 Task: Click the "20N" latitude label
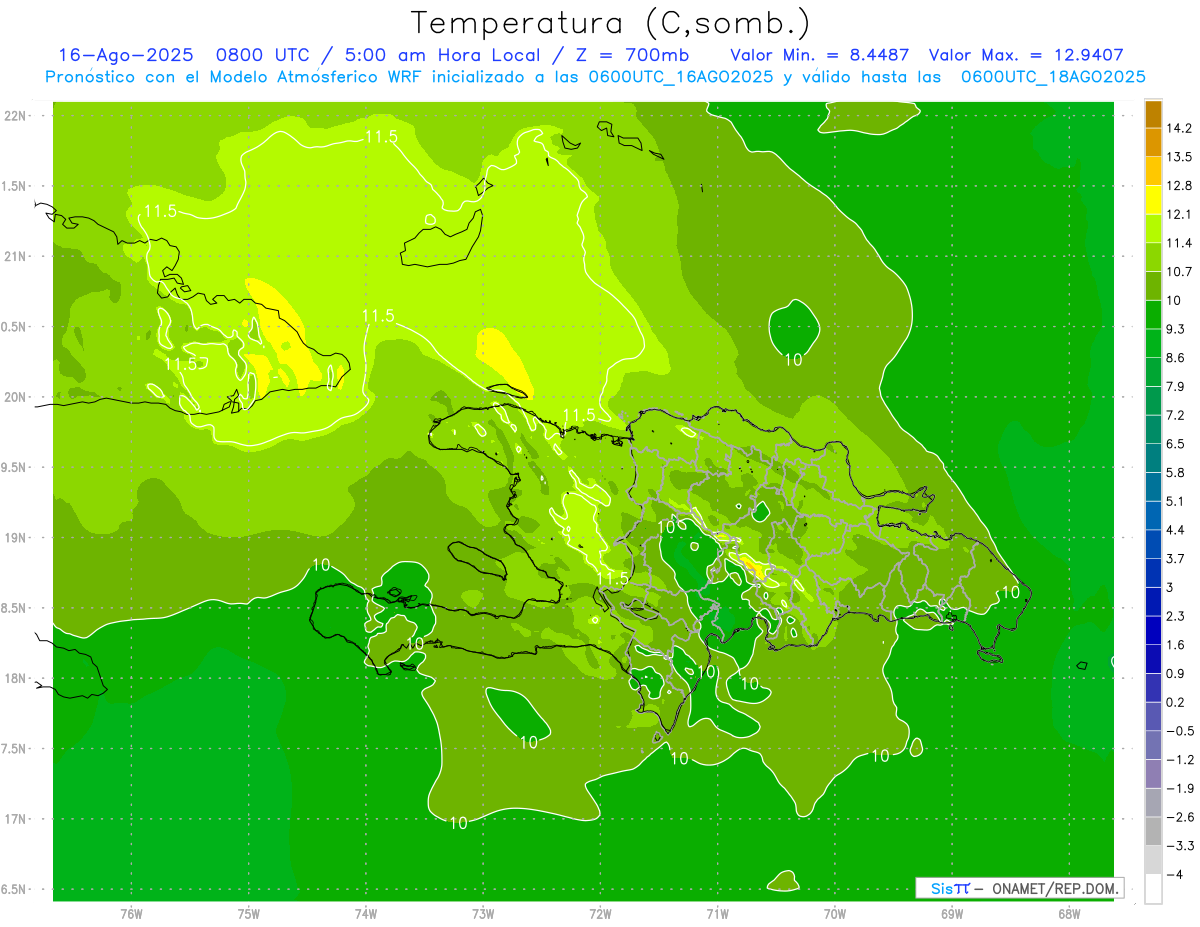tap(16, 398)
